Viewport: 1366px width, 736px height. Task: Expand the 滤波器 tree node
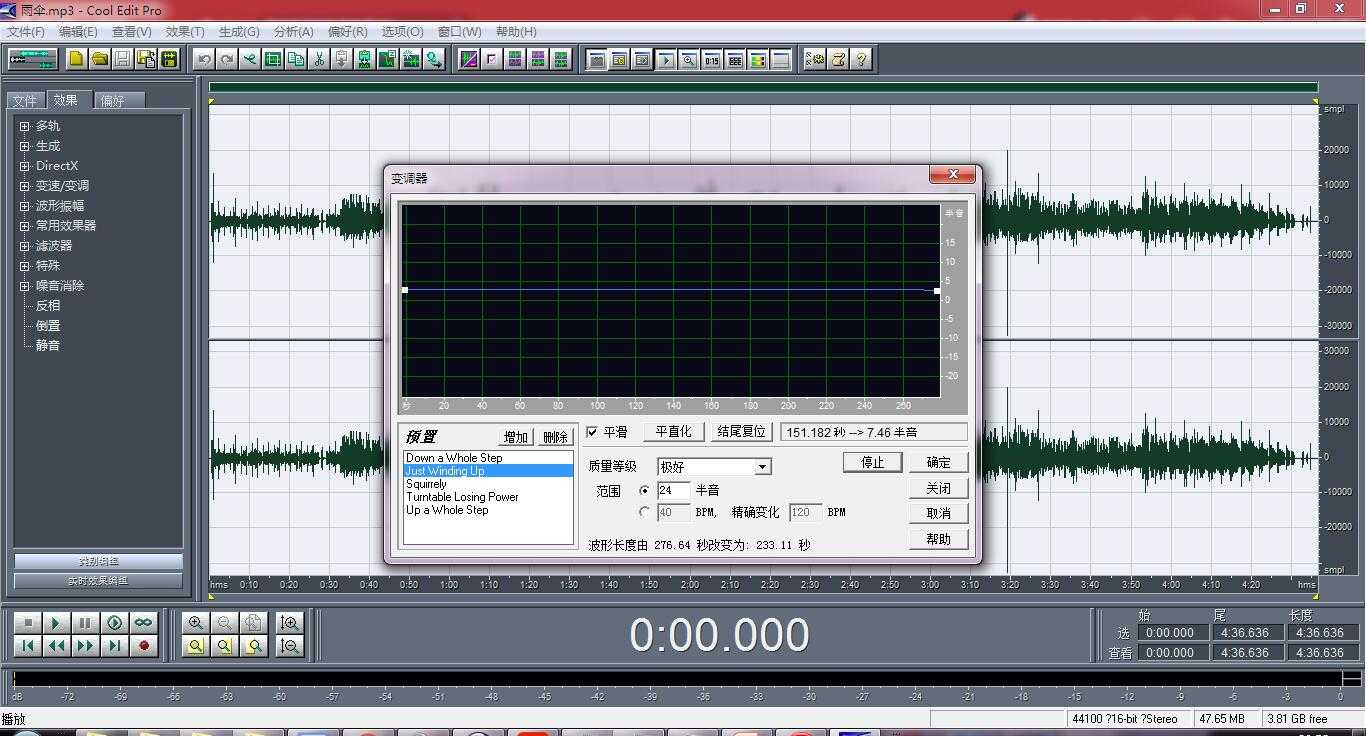tap(25, 246)
